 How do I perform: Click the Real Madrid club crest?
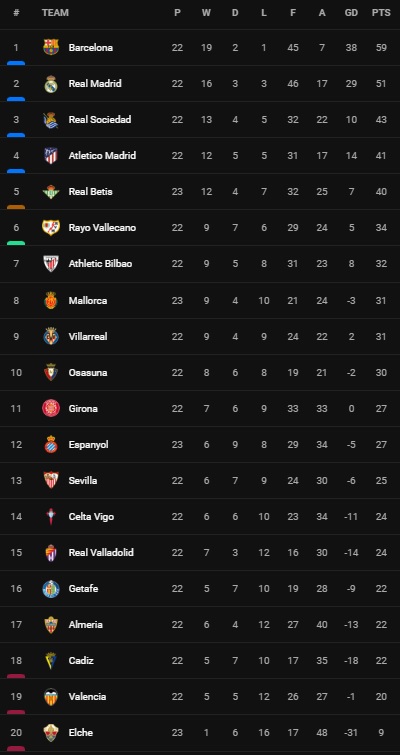click(x=51, y=83)
